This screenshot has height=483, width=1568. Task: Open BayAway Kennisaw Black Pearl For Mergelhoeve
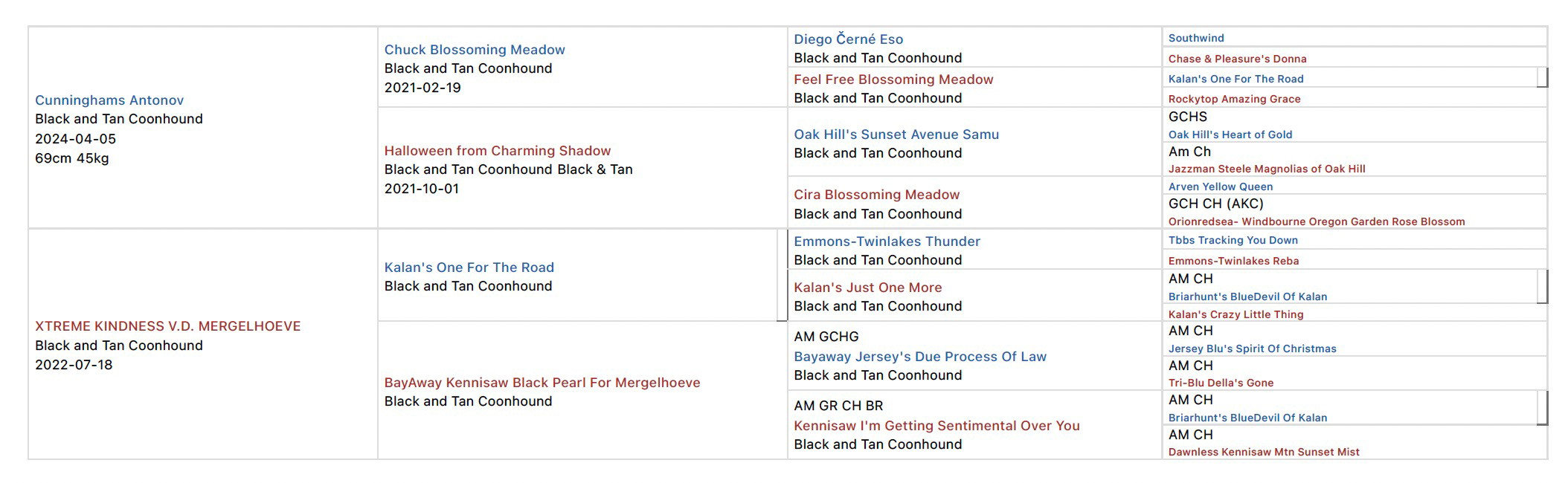coord(542,383)
